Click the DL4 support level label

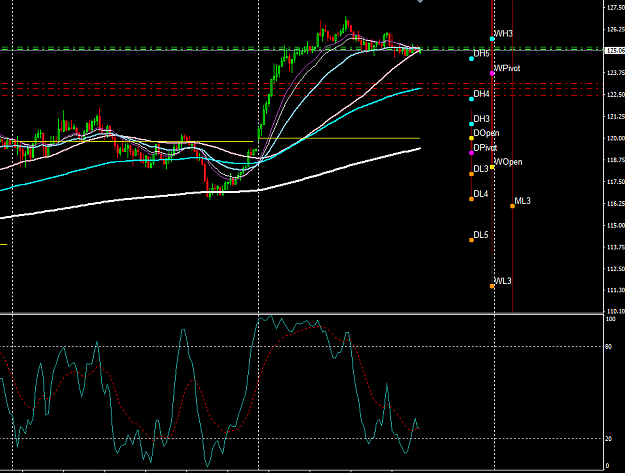pyautogui.click(x=481, y=194)
